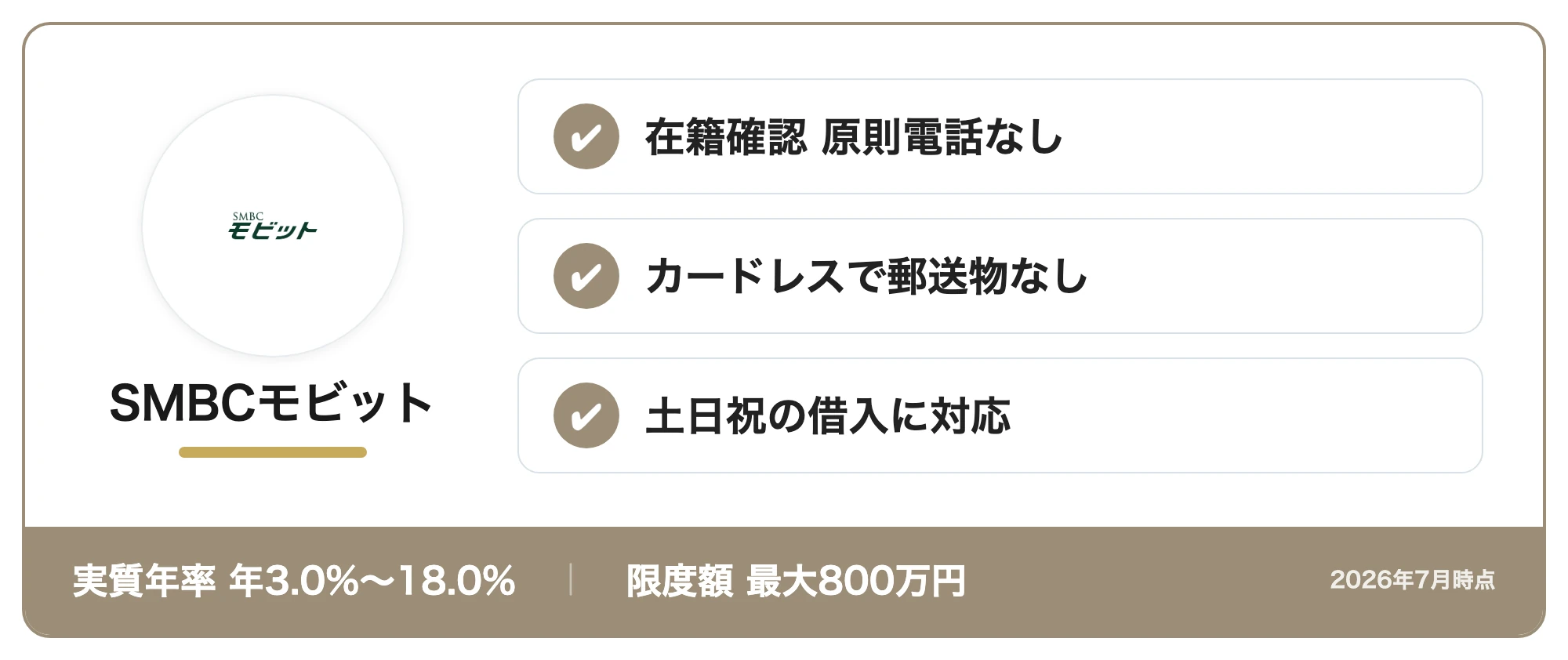Image resolution: width=1568 pixels, height=660 pixels.
Task: Click the 実質年率 年3.0%〜18.0% text
Action: coord(294,581)
